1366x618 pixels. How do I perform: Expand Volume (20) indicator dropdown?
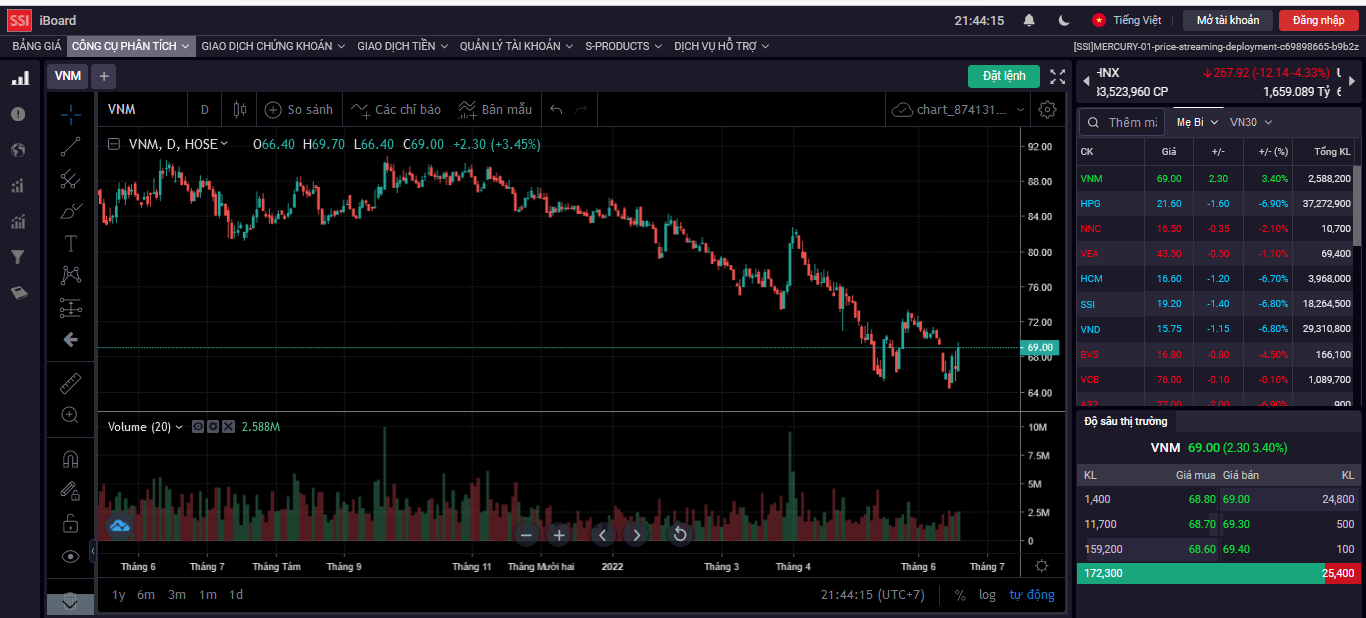click(x=179, y=427)
